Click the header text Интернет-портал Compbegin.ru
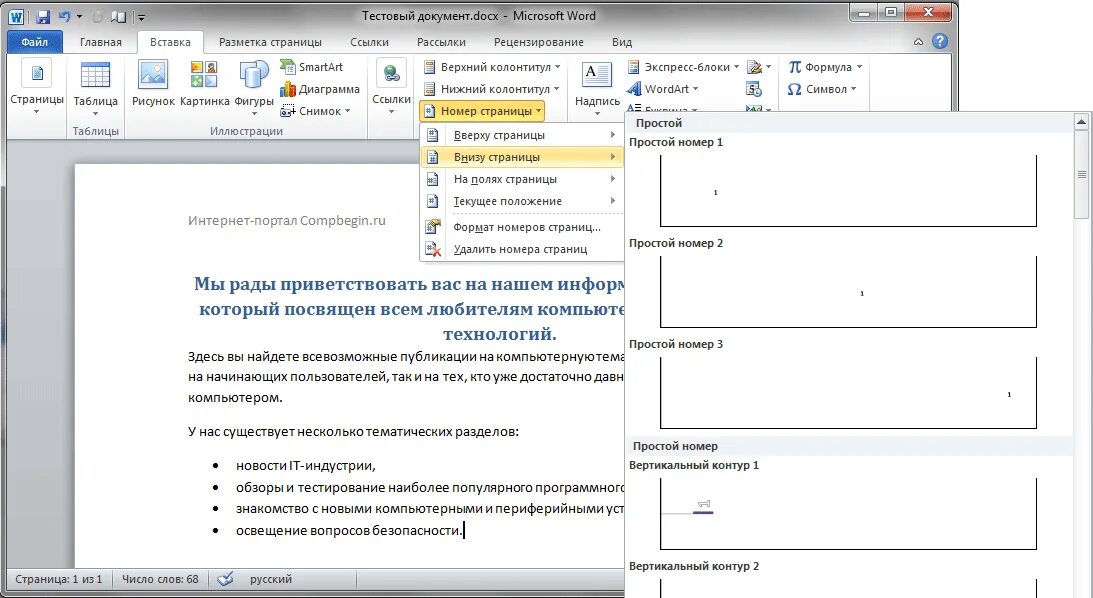The width and height of the screenshot is (1093, 598). coord(286,220)
